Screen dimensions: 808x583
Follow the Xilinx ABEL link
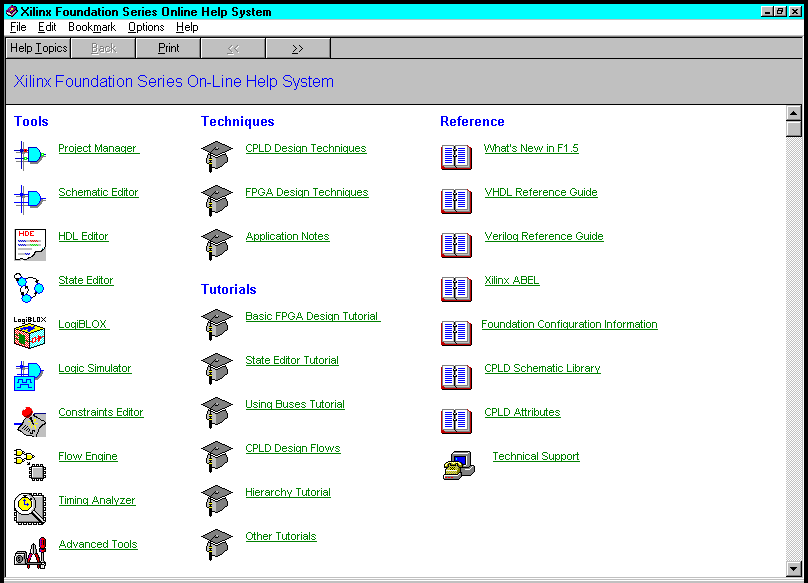click(x=512, y=280)
